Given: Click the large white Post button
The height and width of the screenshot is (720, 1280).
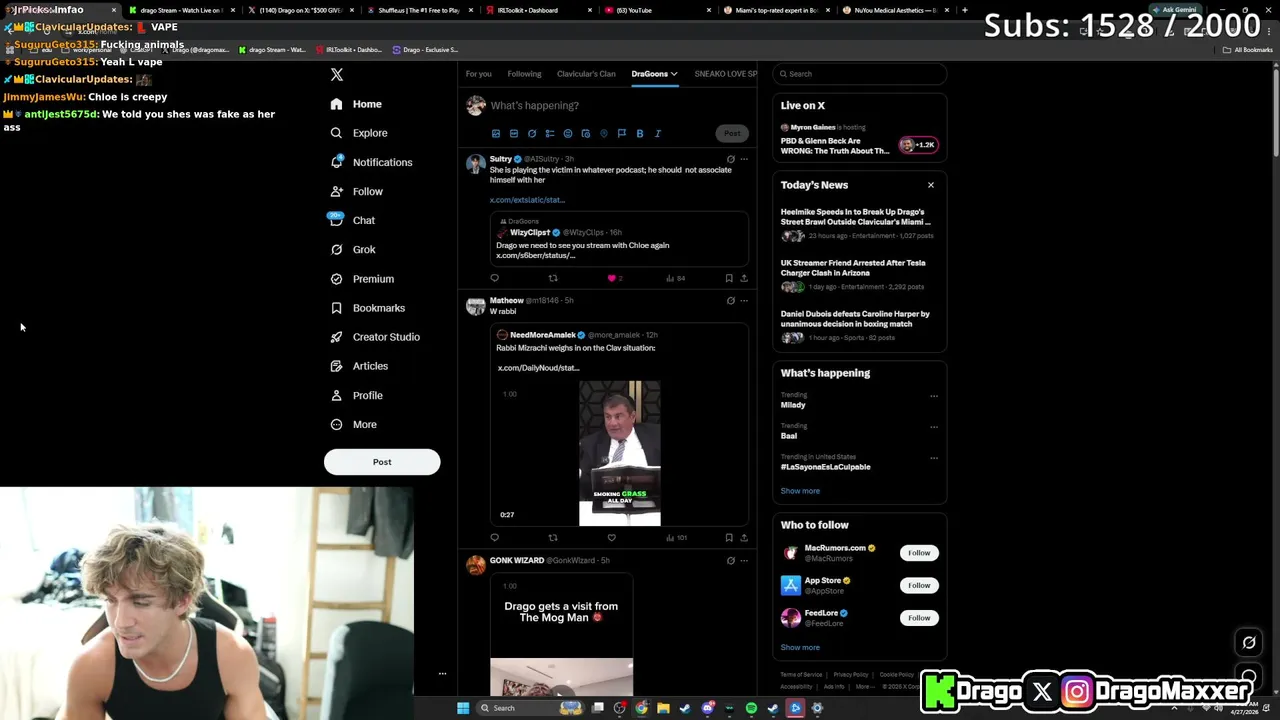Looking at the screenshot, I should (382, 462).
